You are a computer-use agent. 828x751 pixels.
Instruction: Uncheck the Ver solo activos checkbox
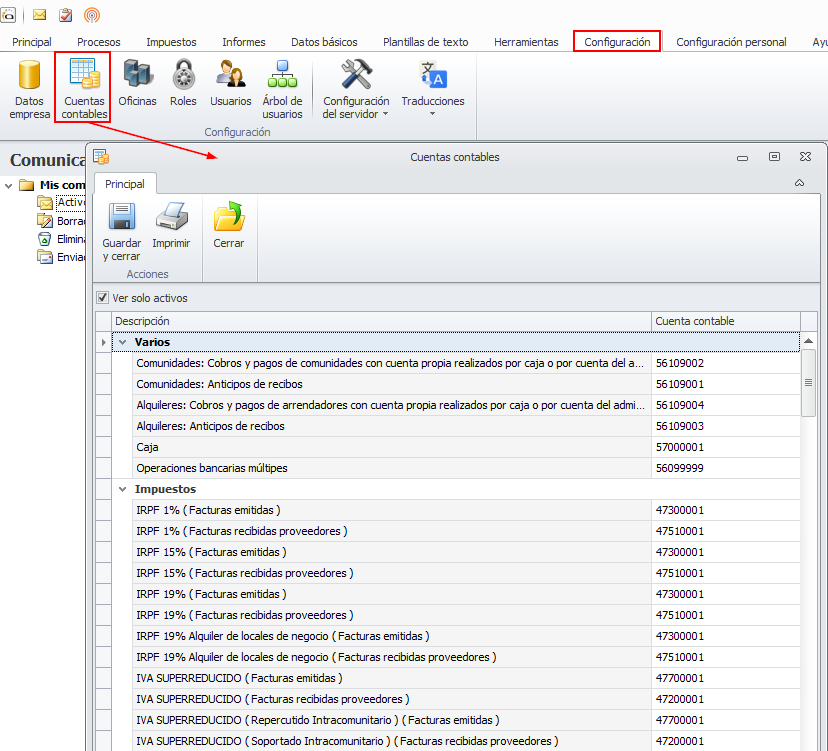pos(103,298)
